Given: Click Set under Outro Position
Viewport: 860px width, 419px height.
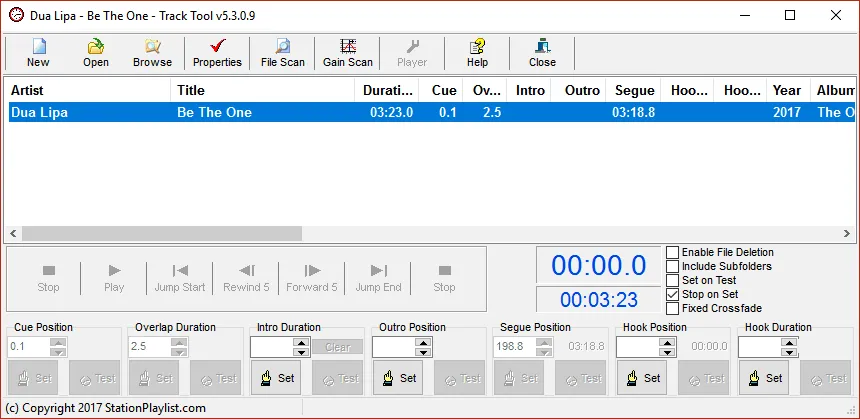Looking at the screenshot, I should 398,378.
